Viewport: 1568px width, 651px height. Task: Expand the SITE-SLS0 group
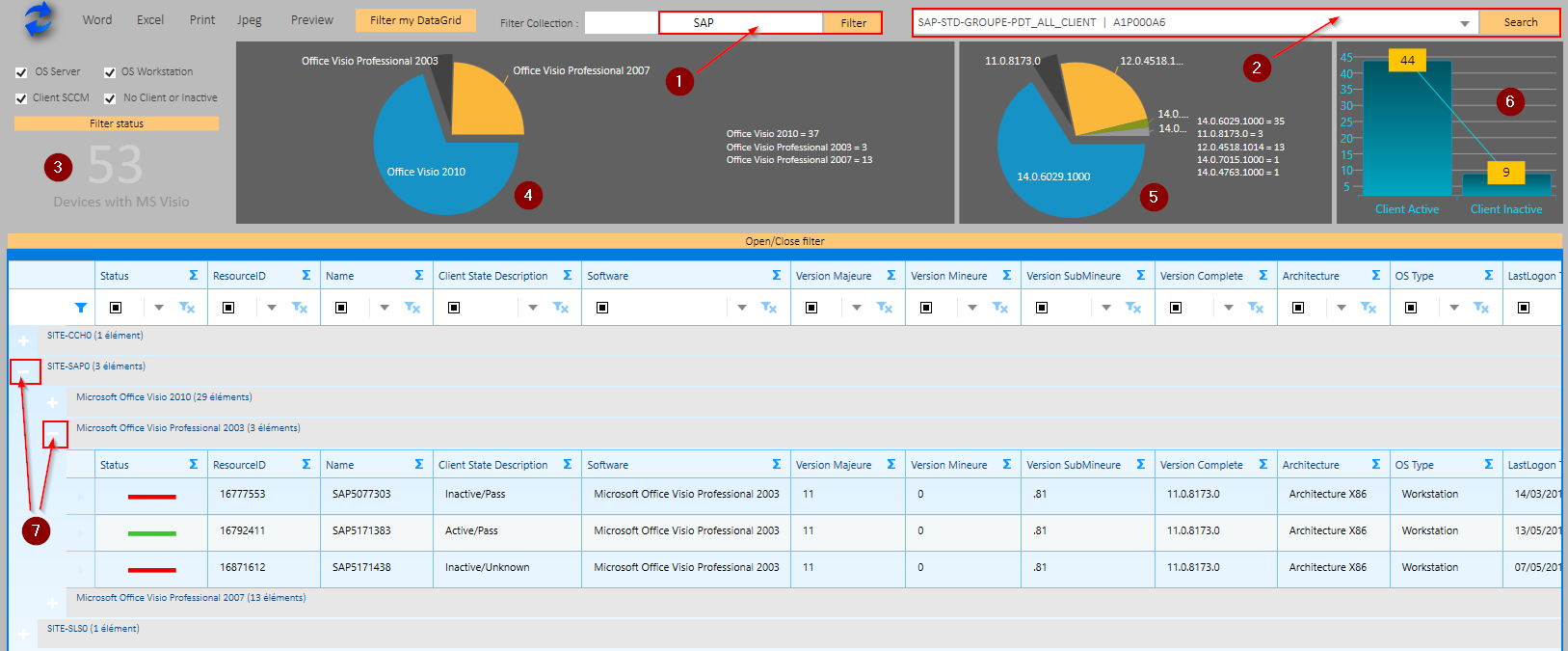(x=24, y=634)
